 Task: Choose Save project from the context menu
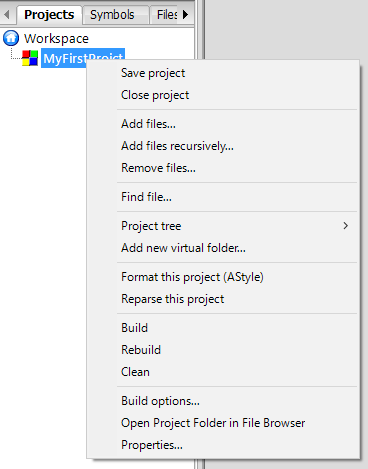tap(153, 73)
